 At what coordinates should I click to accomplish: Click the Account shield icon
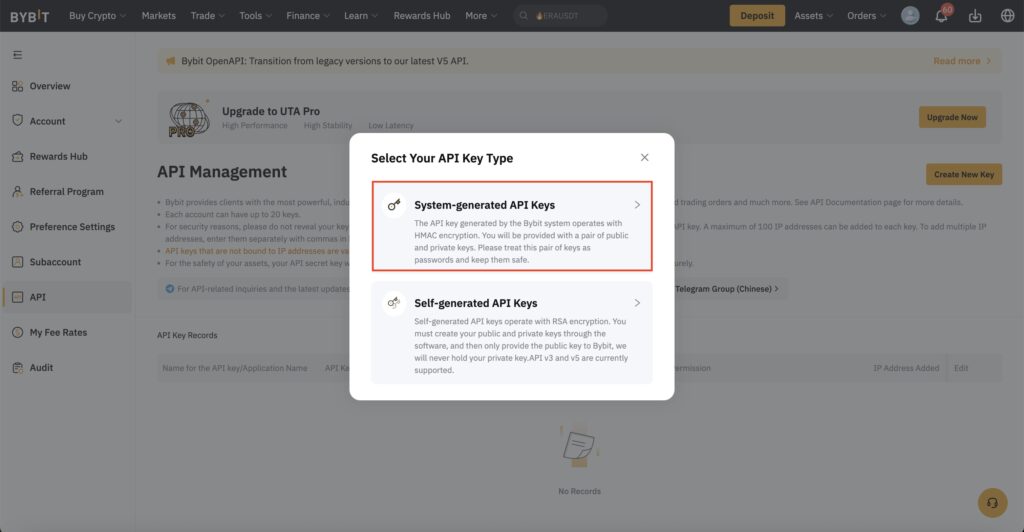click(18, 121)
